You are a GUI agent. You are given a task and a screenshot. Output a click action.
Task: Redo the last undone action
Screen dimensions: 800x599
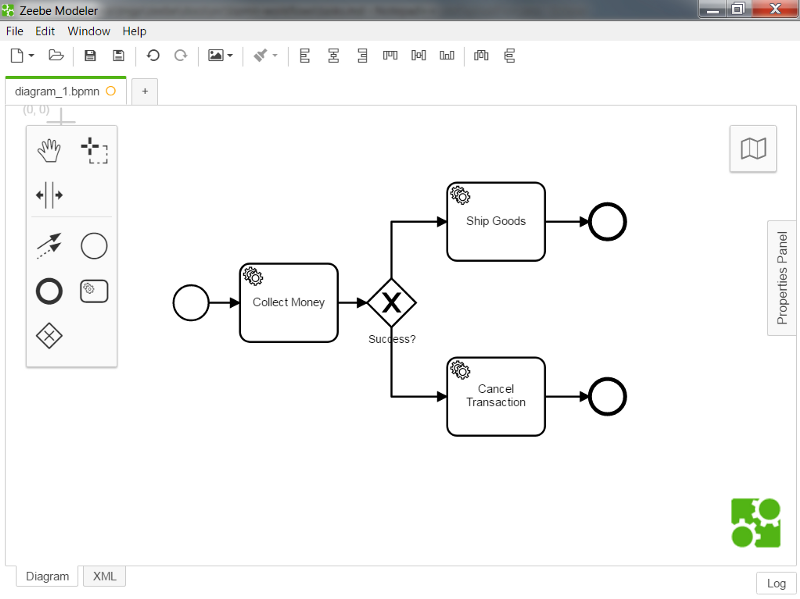[181, 55]
